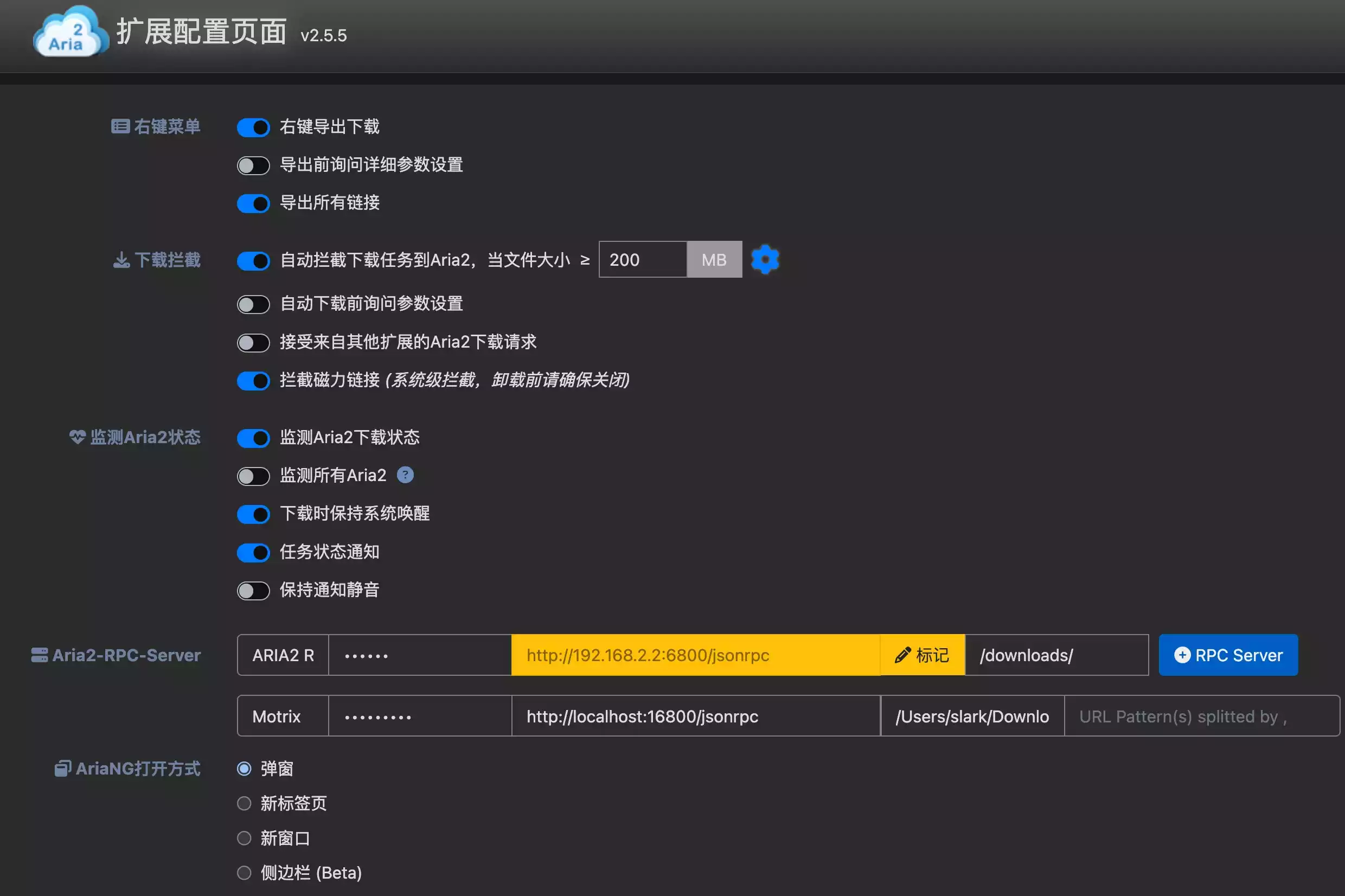Click the AriaNG打开方式 window icon

click(63, 769)
